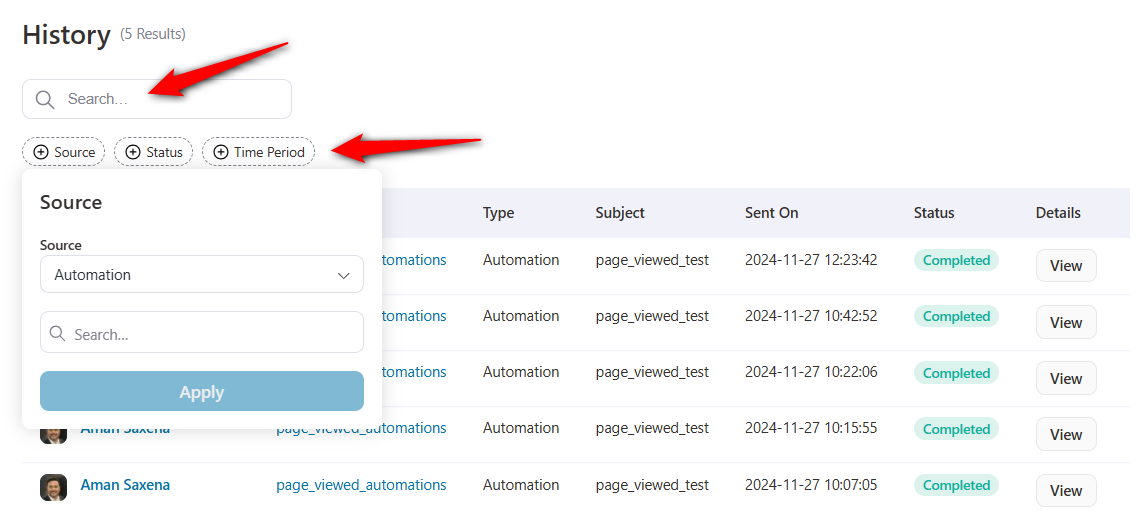View details of the 10:42:52 entry
This screenshot has height=532, width=1140.
pyautogui.click(x=1066, y=322)
